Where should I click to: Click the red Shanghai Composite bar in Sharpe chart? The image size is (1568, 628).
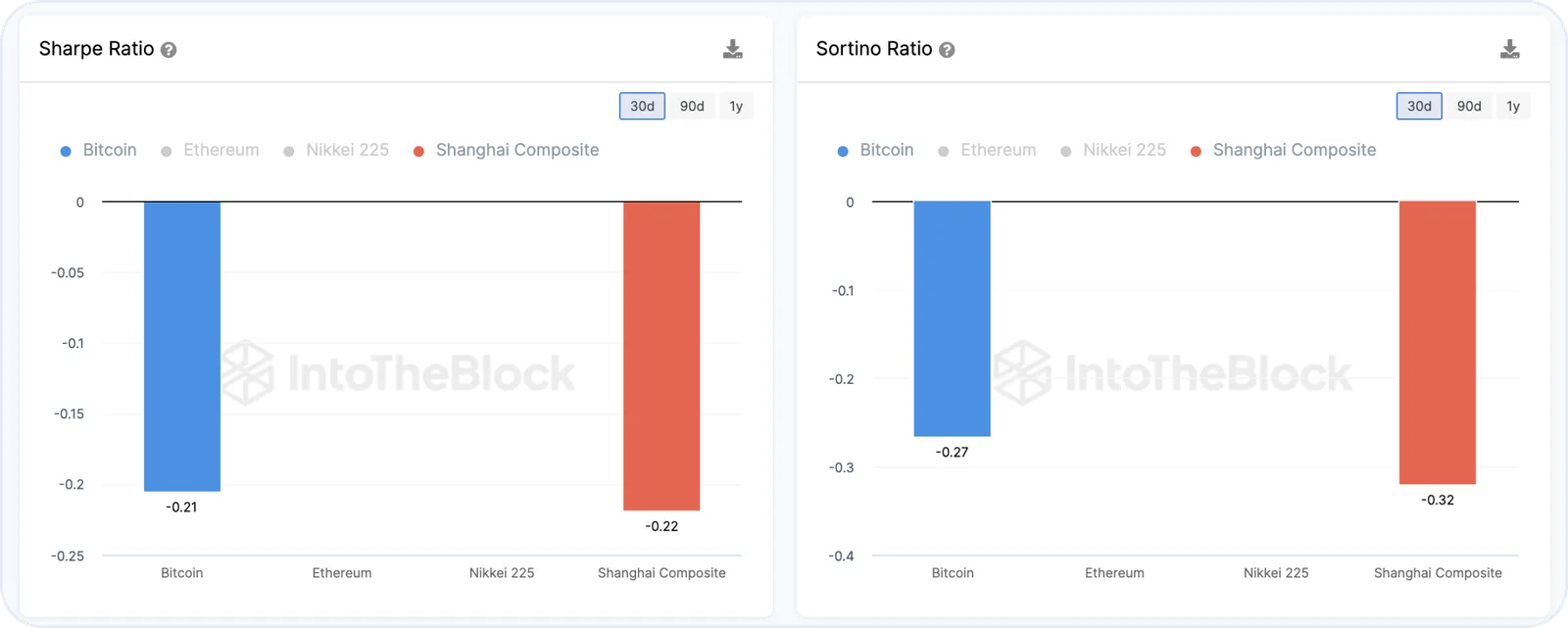point(661,356)
